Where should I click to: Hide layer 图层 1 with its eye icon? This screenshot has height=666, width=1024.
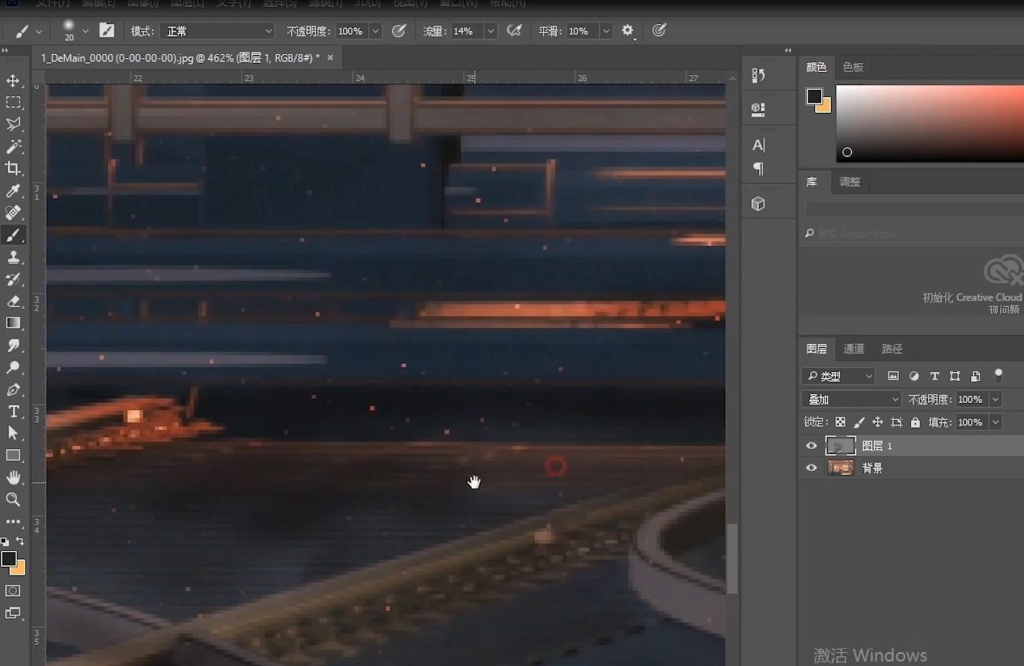pyautogui.click(x=811, y=446)
